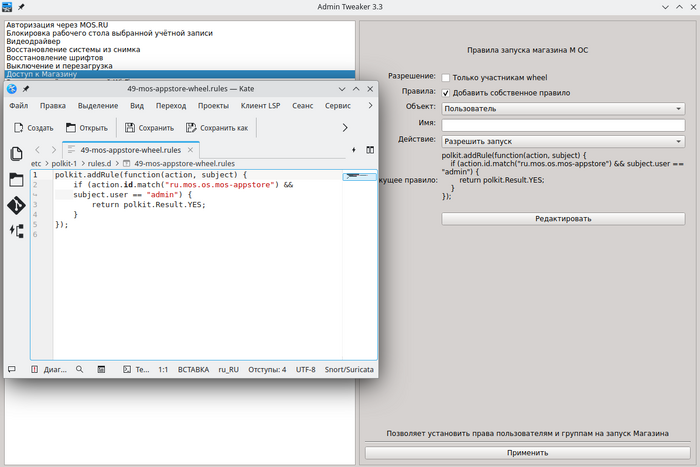Open the Projects folder sidebar icon

tap(16, 180)
